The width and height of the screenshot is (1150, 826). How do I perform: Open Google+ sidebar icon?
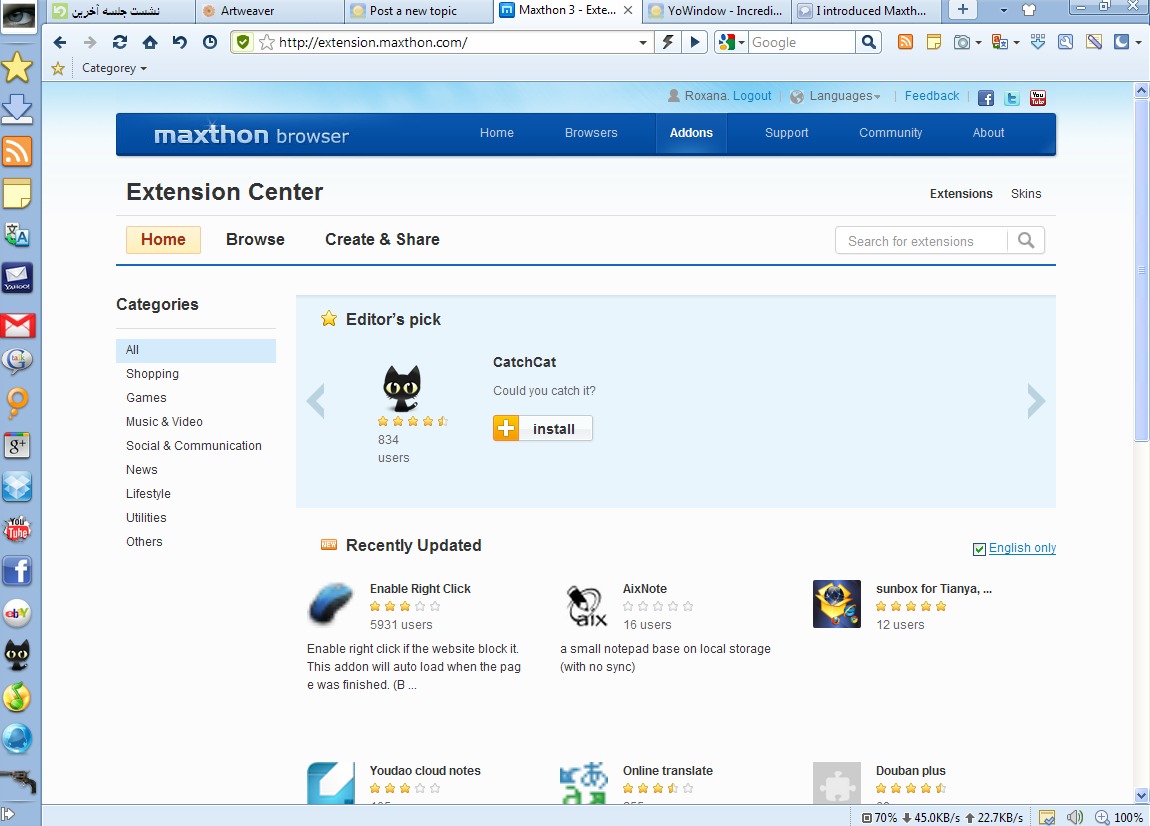pos(17,445)
